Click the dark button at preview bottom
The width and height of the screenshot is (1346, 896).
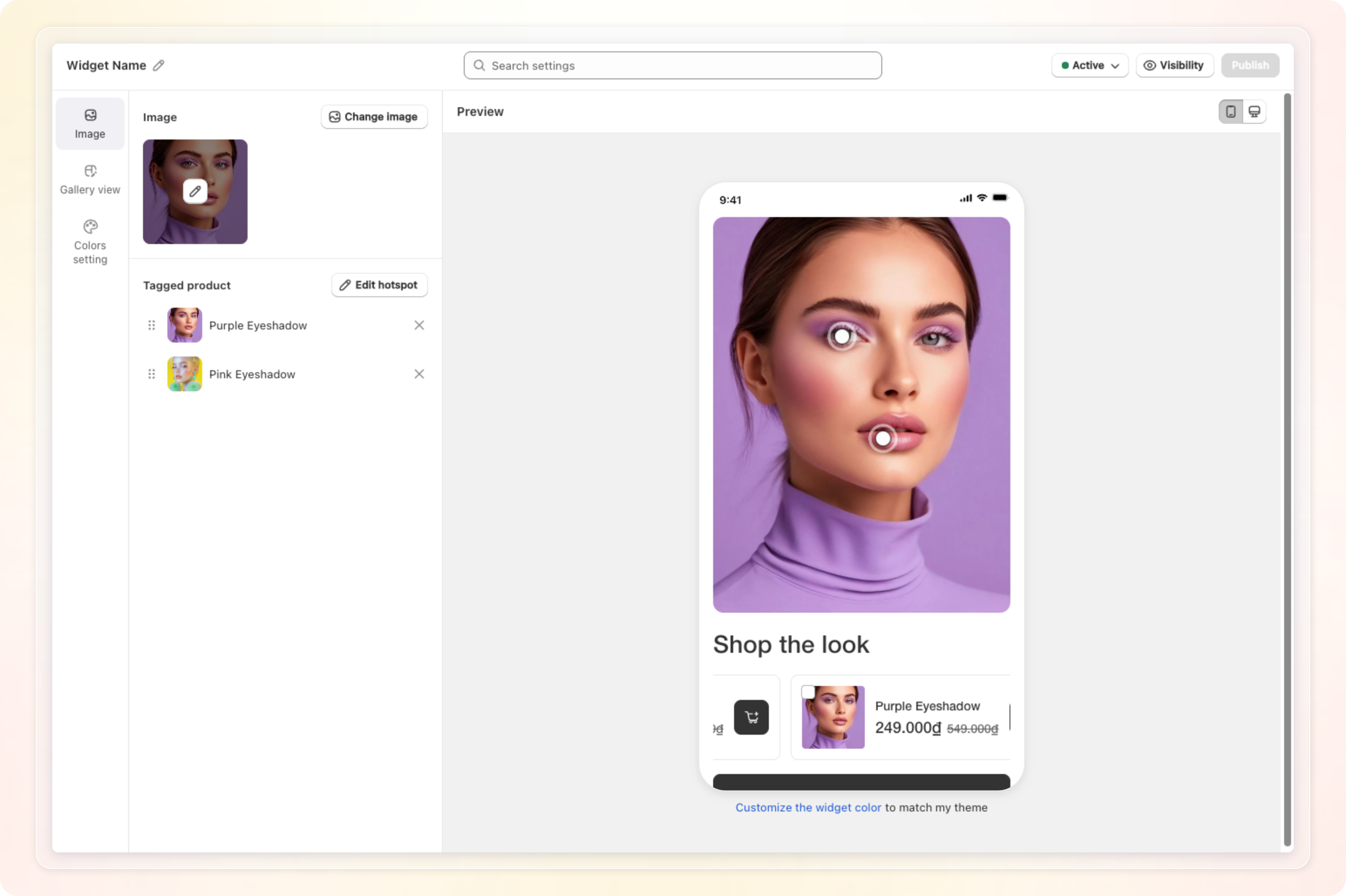tap(861, 782)
